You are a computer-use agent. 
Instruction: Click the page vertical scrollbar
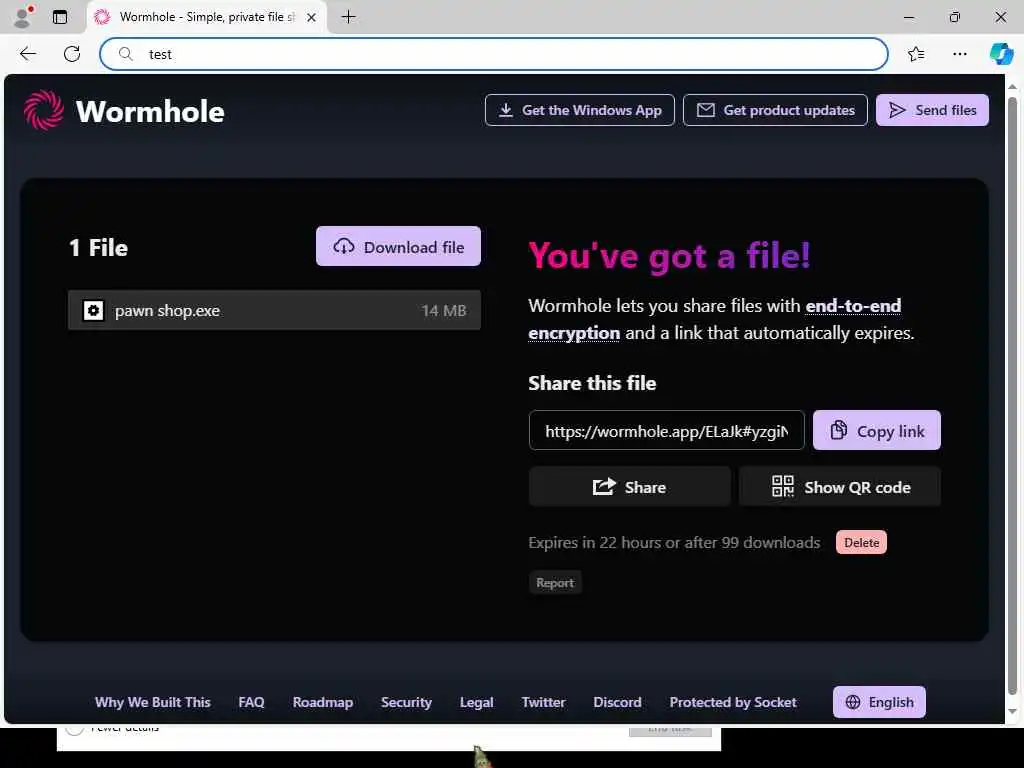(x=1012, y=396)
